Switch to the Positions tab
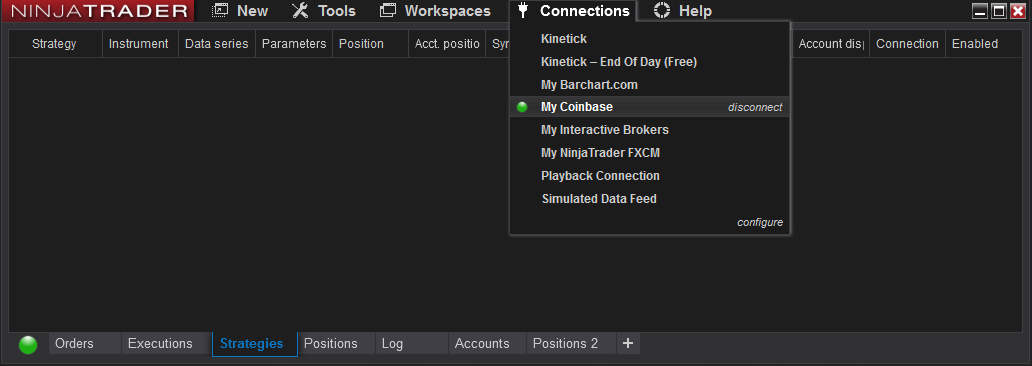 [x=336, y=344]
